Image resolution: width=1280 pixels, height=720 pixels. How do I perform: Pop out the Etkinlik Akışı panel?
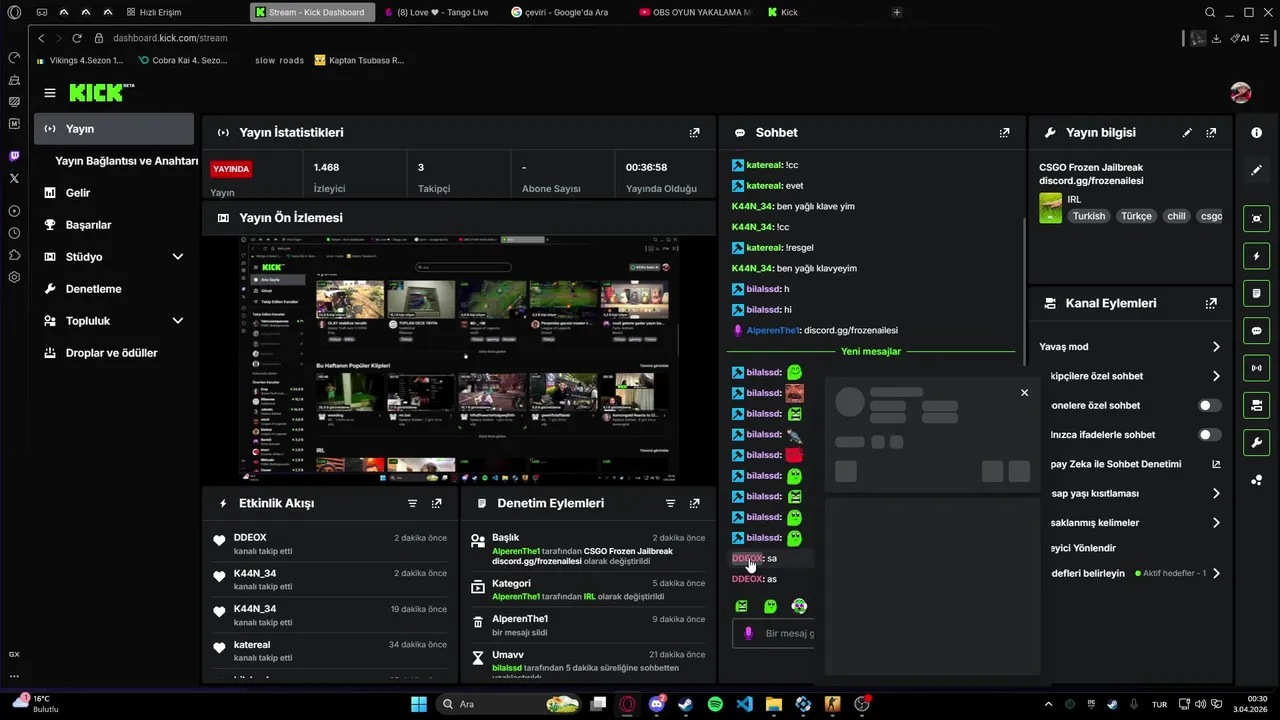pyautogui.click(x=436, y=503)
